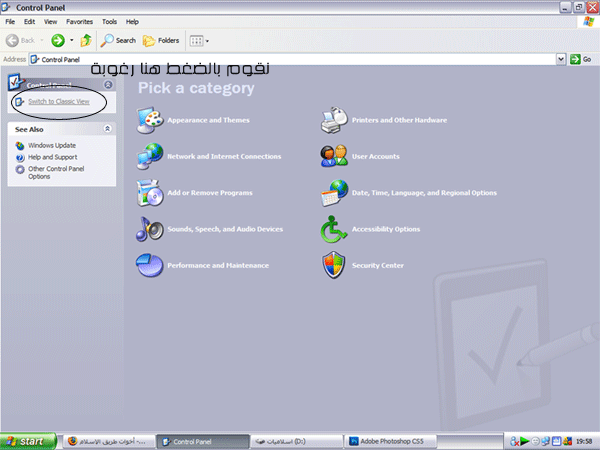Click Appearance and Themes category link
Screen dimensions: 600x450
click(209, 120)
